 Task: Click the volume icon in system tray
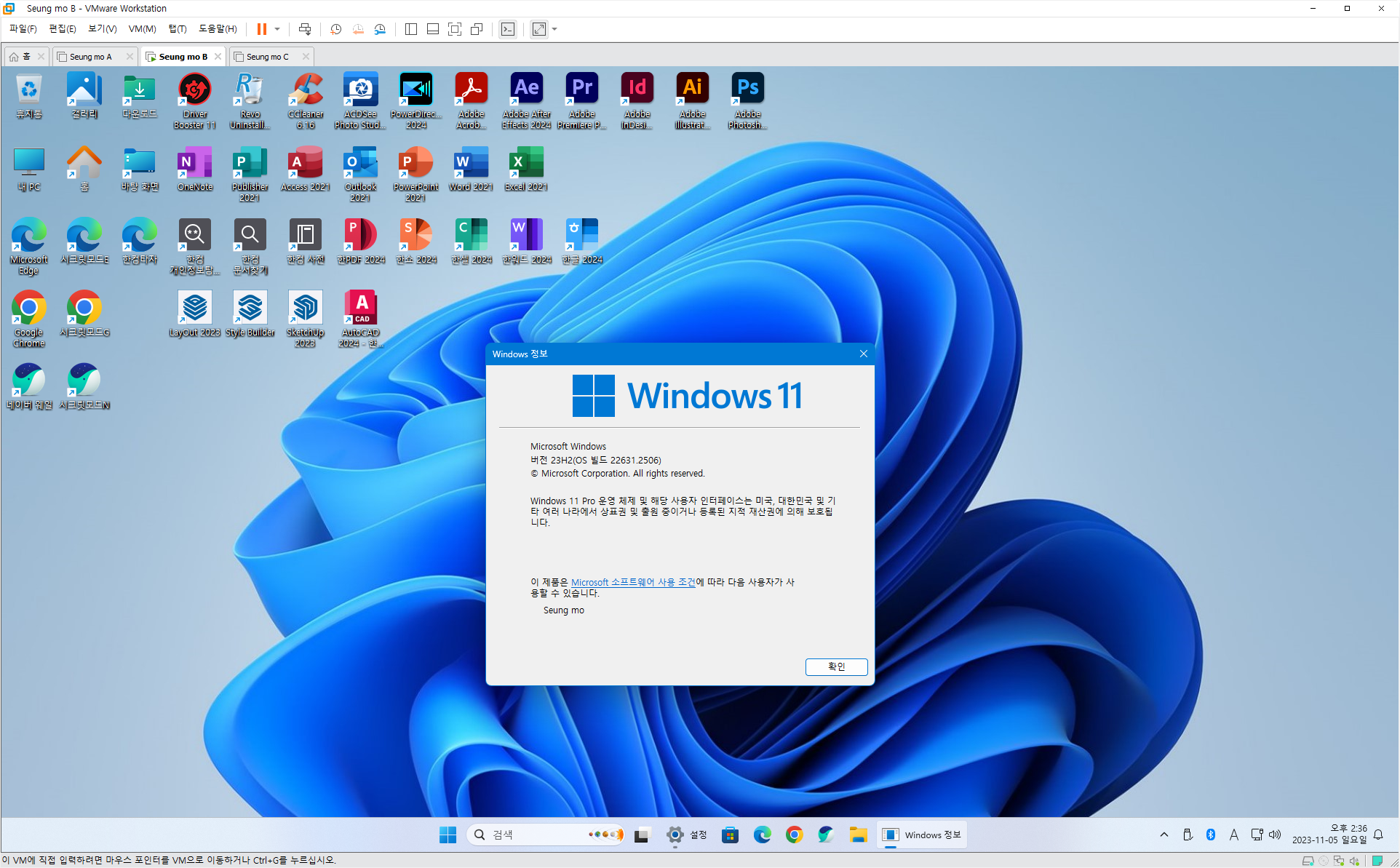(1275, 835)
